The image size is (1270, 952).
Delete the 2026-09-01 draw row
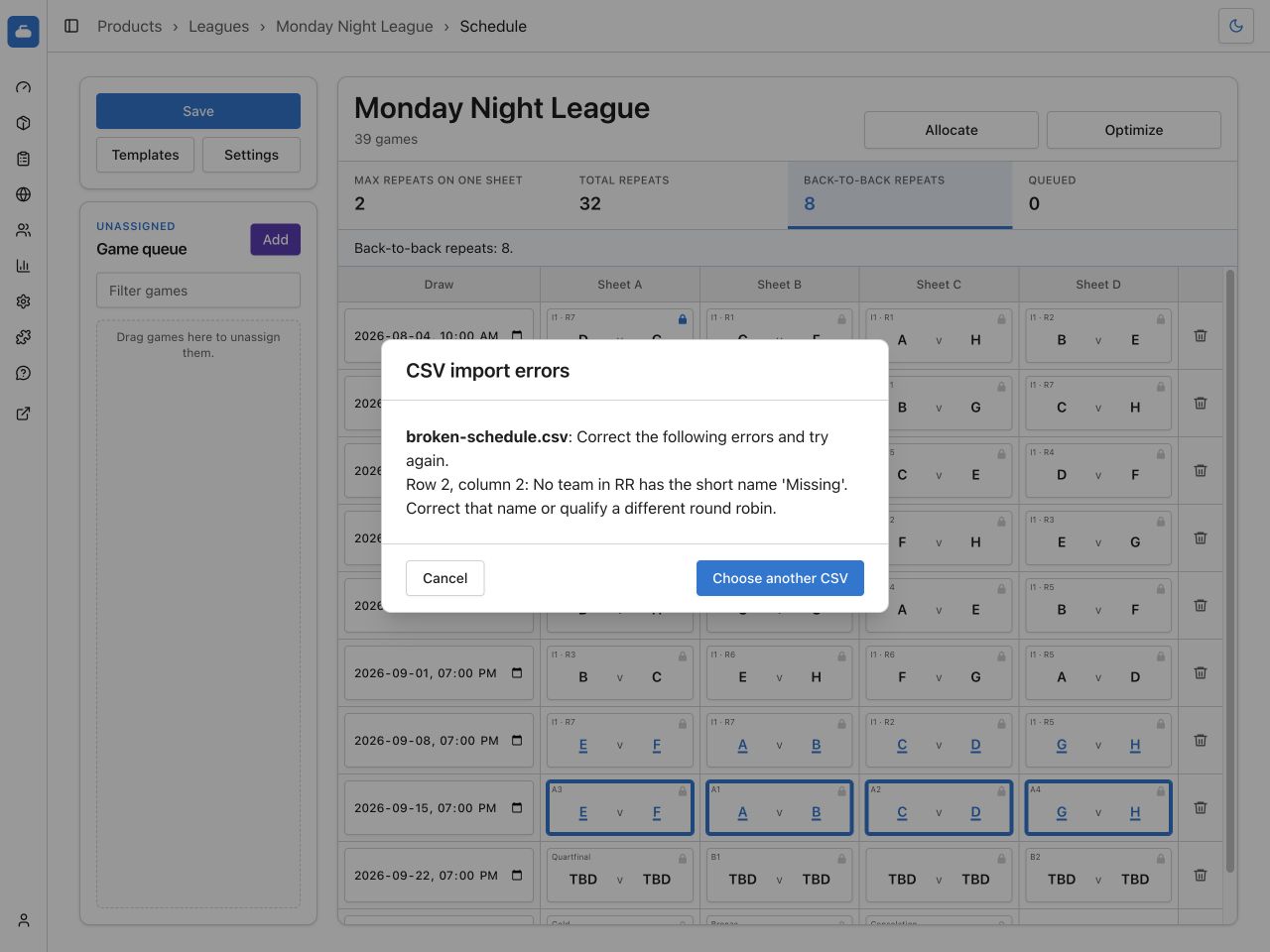1201,672
